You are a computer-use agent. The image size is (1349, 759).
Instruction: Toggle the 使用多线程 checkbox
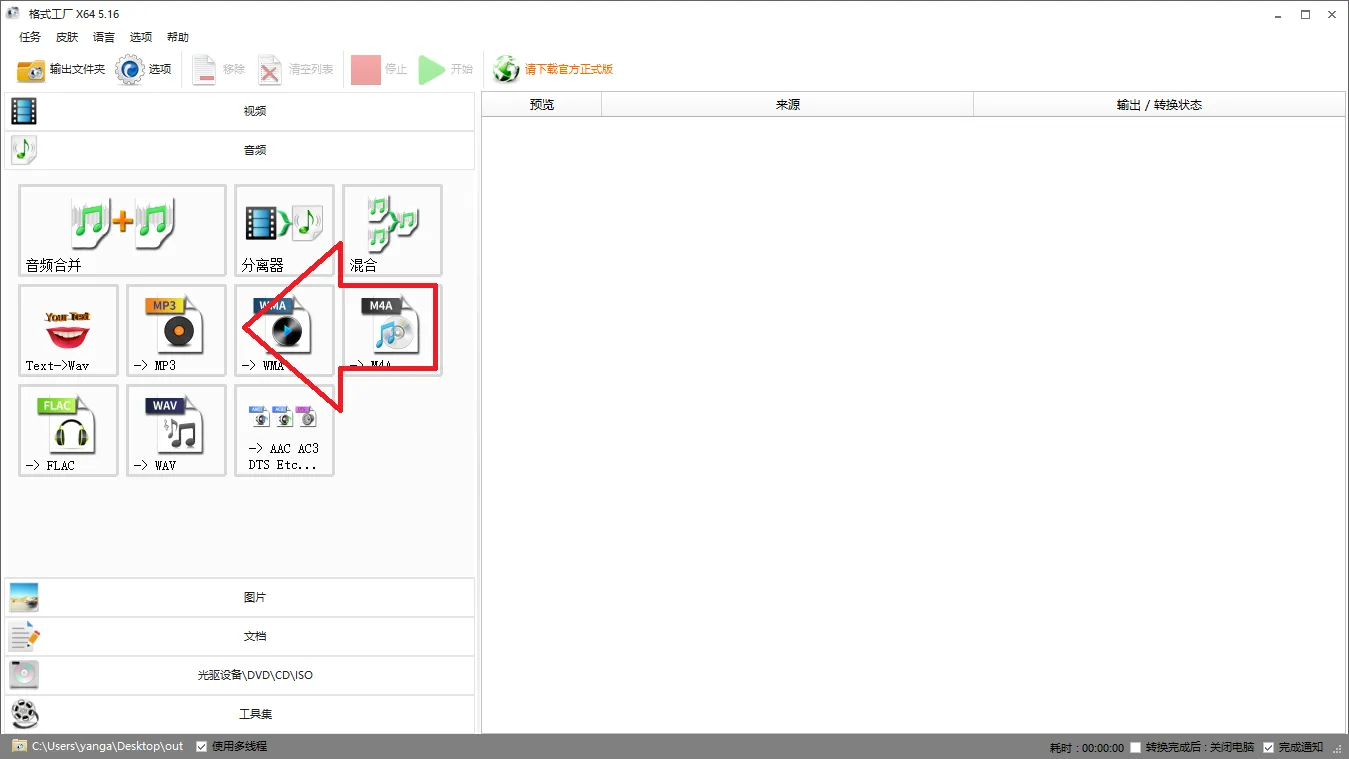[202, 746]
